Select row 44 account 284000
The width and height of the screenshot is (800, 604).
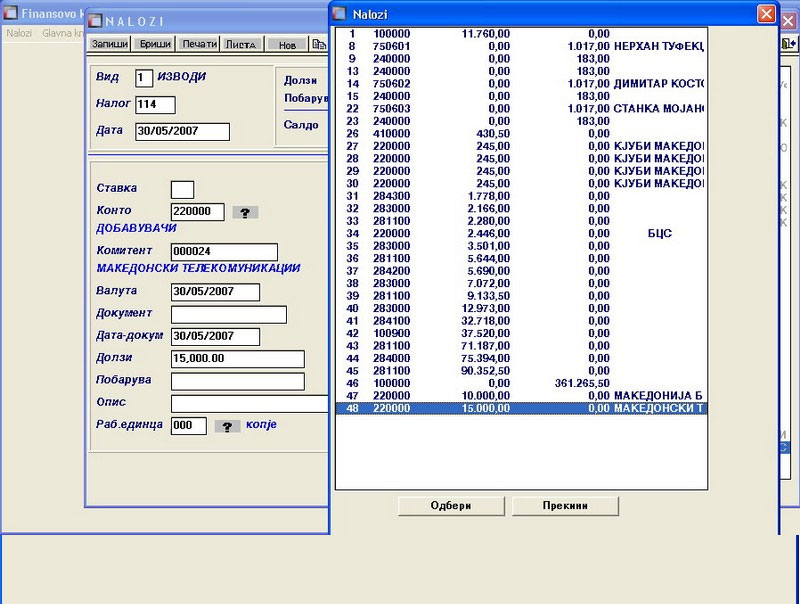point(521,359)
